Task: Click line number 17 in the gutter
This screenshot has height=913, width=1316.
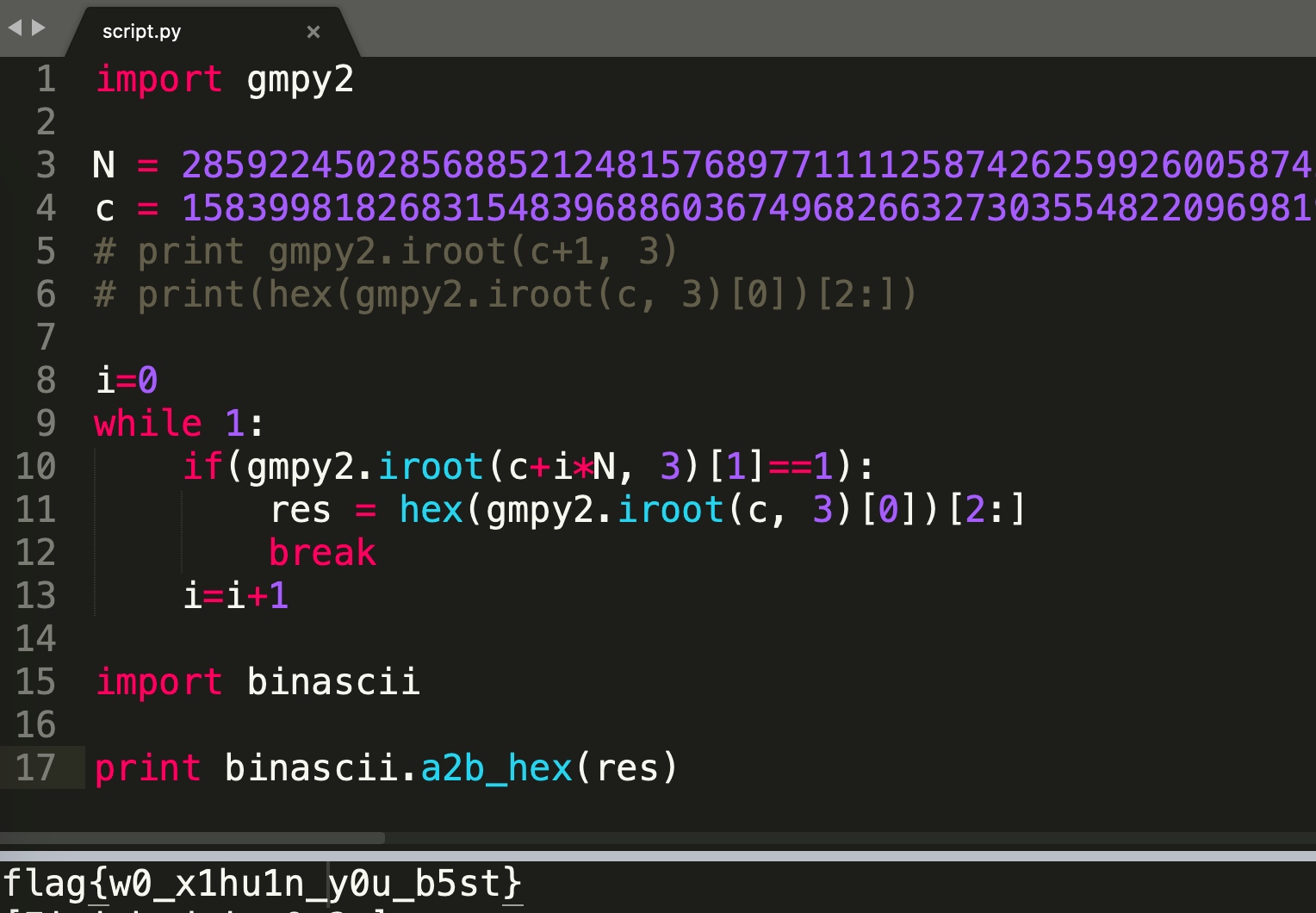Action: coord(36,767)
